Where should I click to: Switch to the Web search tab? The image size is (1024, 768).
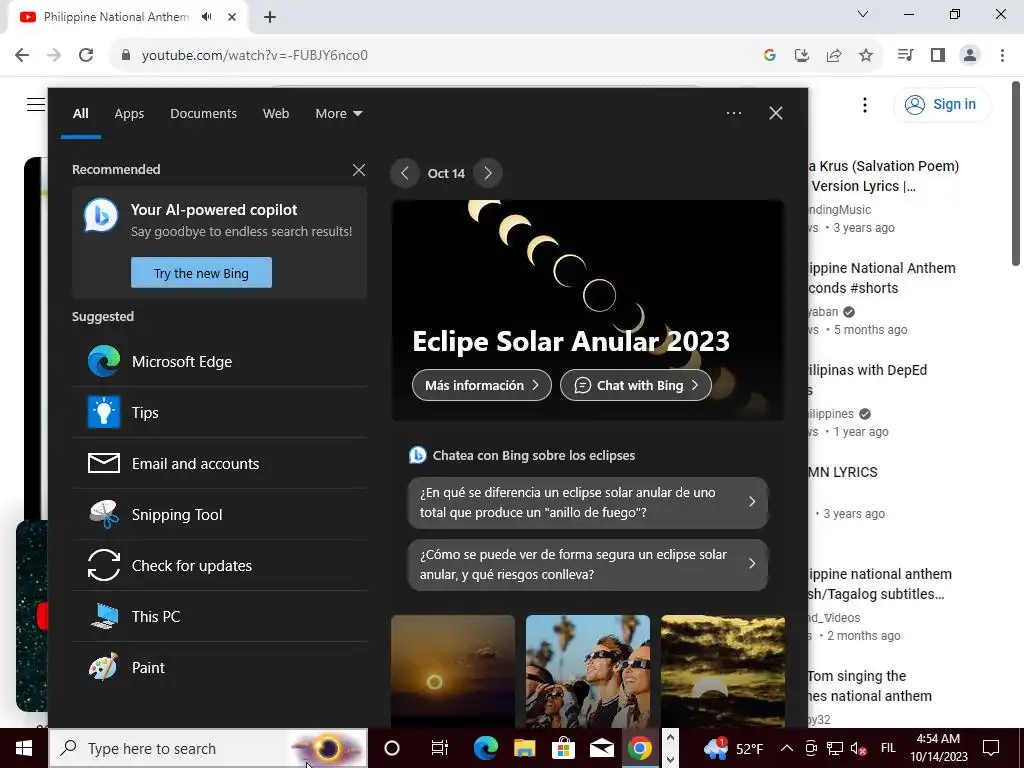[276, 114]
